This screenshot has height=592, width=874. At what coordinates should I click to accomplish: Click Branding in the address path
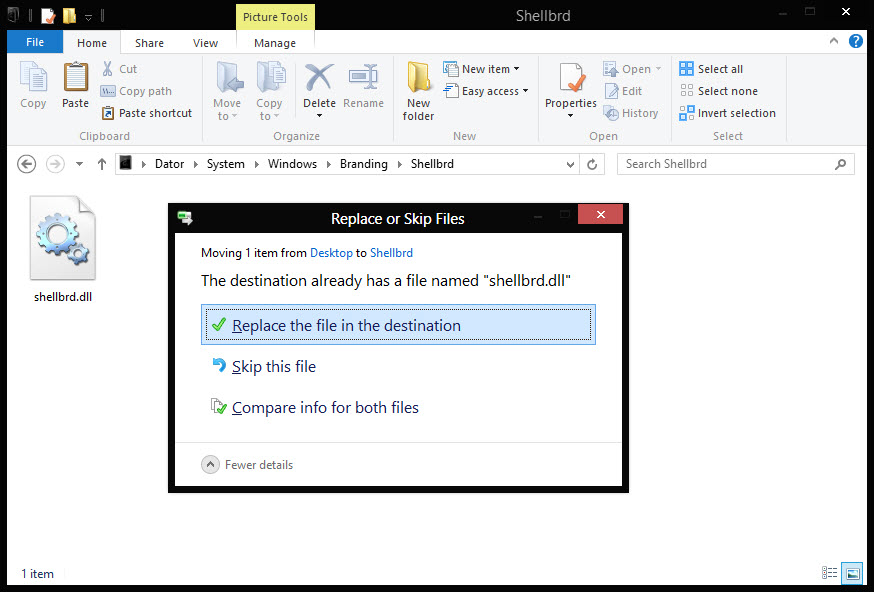click(363, 164)
